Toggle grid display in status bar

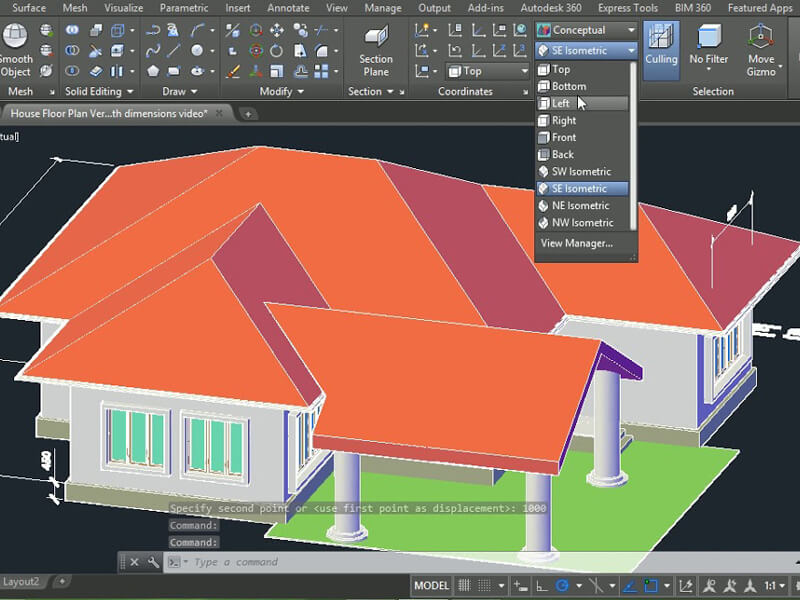[466, 585]
